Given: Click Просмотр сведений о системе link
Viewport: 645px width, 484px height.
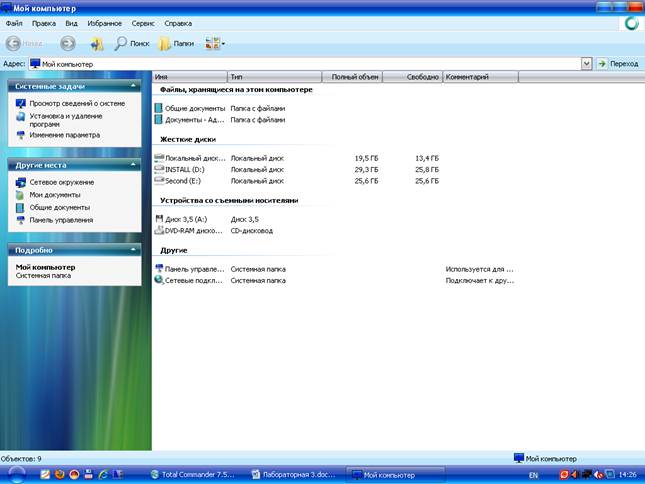Looking at the screenshot, I should pyautogui.click(x=77, y=104).
